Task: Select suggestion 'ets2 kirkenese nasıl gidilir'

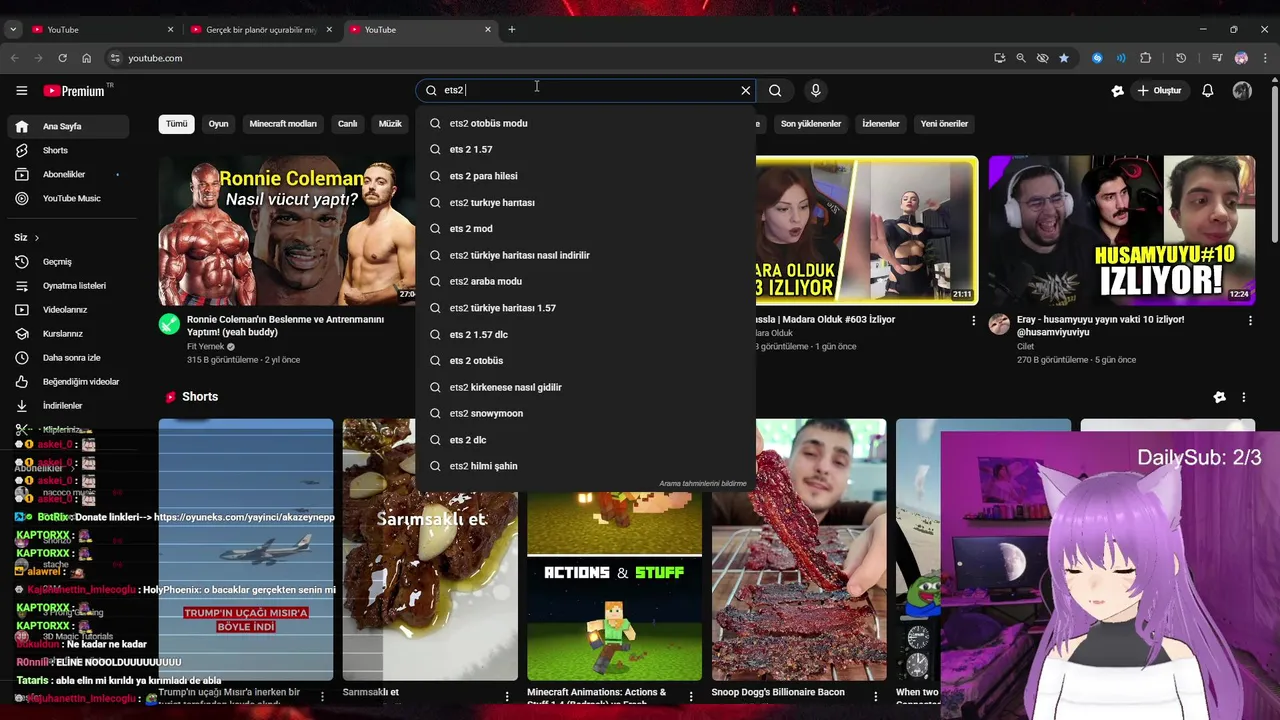Action: click(585, 387)
